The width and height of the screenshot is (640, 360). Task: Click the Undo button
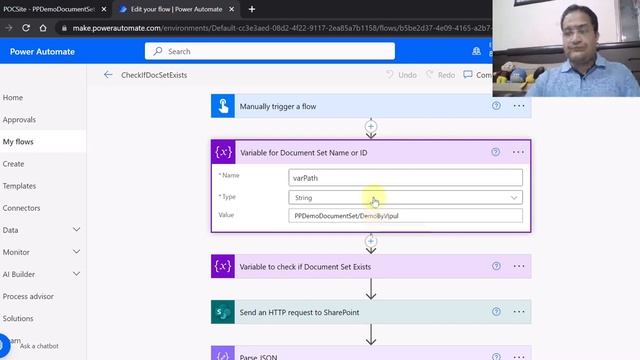tap(402, 75)
